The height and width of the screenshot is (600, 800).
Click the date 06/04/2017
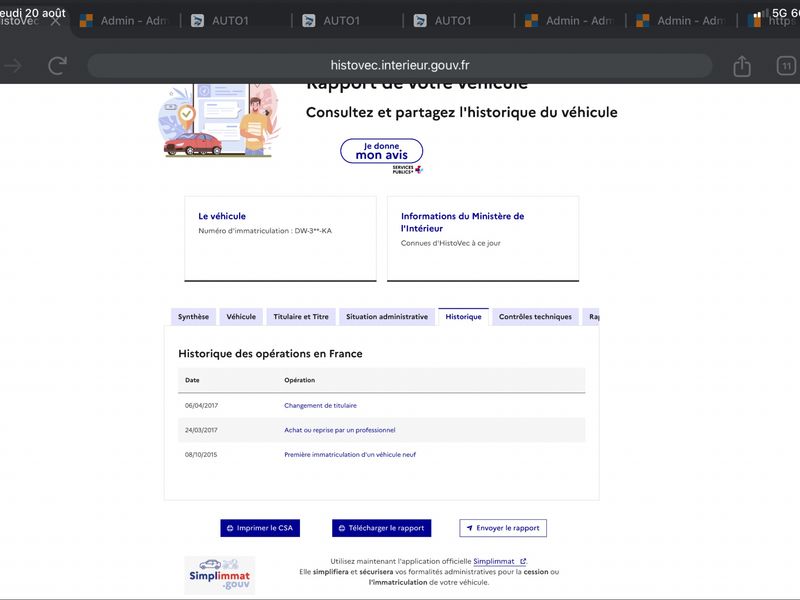(x=201, y=406)
